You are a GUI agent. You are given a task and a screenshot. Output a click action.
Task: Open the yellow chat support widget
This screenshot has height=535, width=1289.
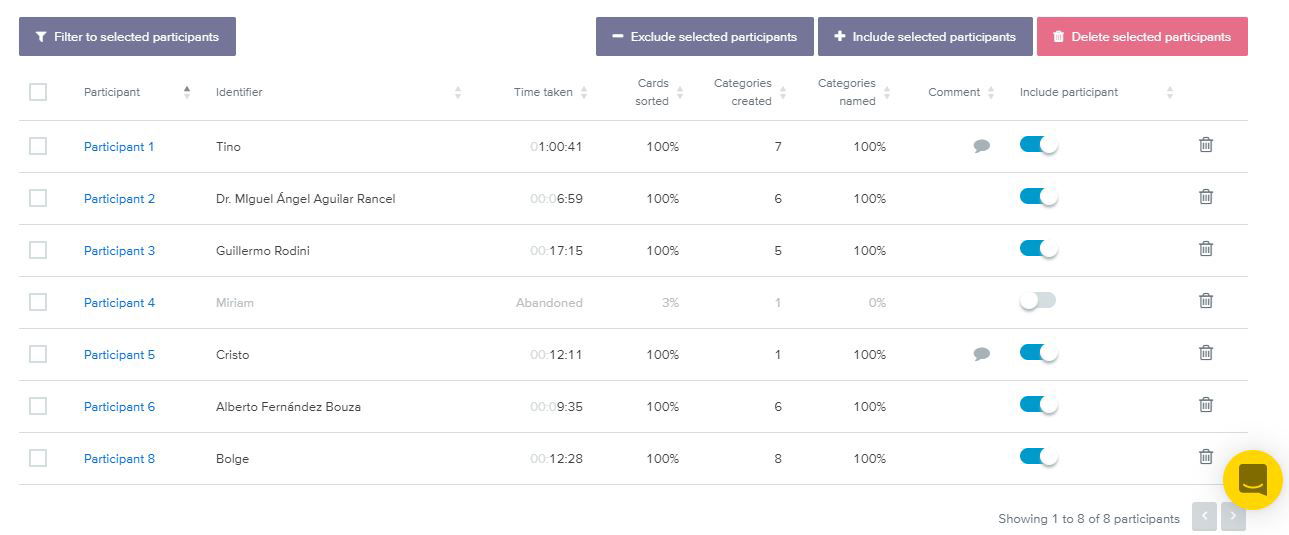[1252, 480]
